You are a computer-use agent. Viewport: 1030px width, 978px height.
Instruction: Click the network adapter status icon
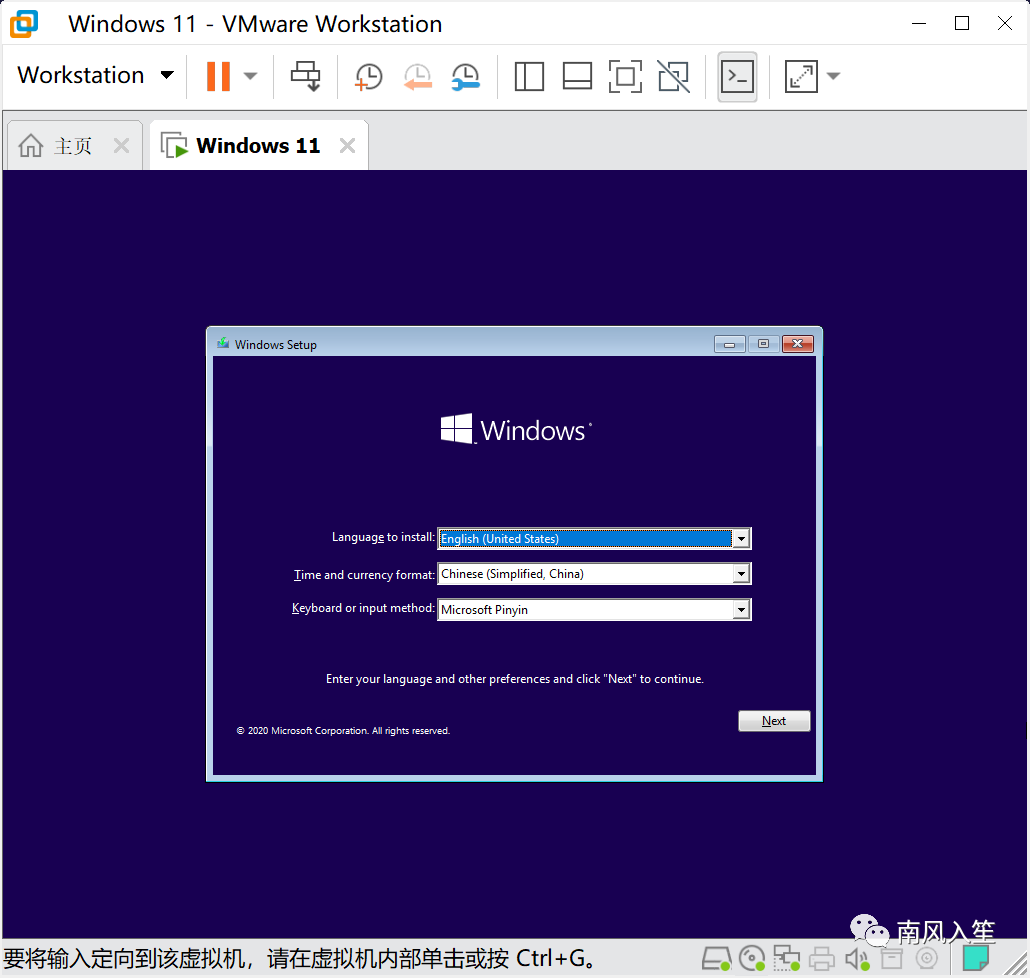[x=786, y=959]
